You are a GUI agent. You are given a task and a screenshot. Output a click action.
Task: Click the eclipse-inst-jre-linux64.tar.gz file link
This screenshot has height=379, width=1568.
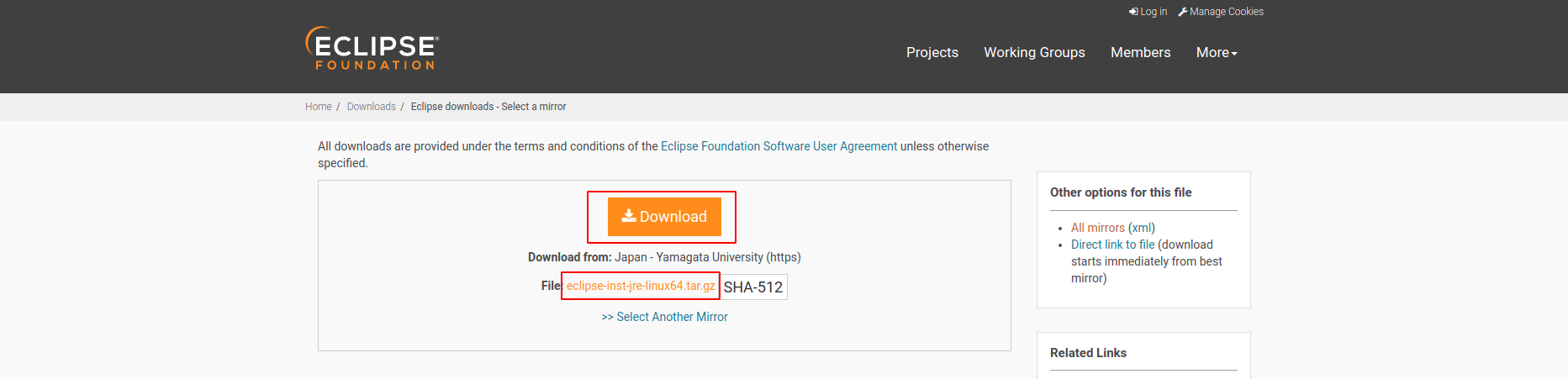641,286
